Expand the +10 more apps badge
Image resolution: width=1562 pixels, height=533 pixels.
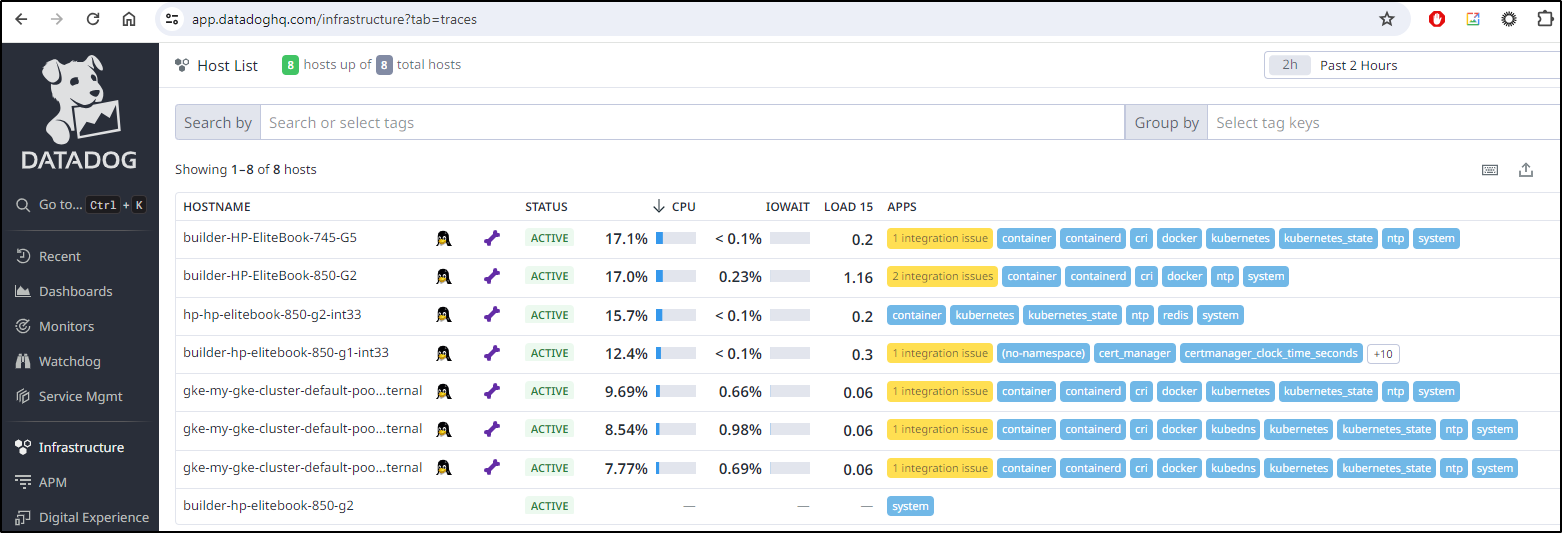1382,353
